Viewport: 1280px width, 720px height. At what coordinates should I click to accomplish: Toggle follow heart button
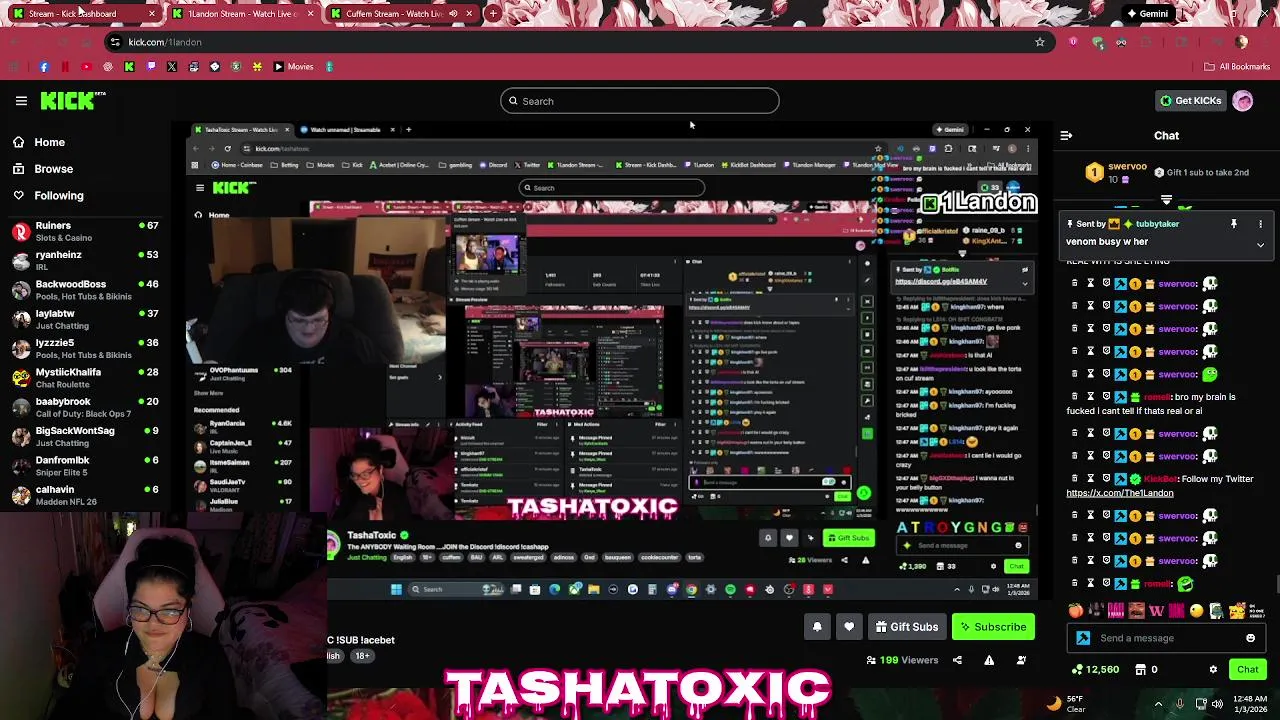coord(849,627)
